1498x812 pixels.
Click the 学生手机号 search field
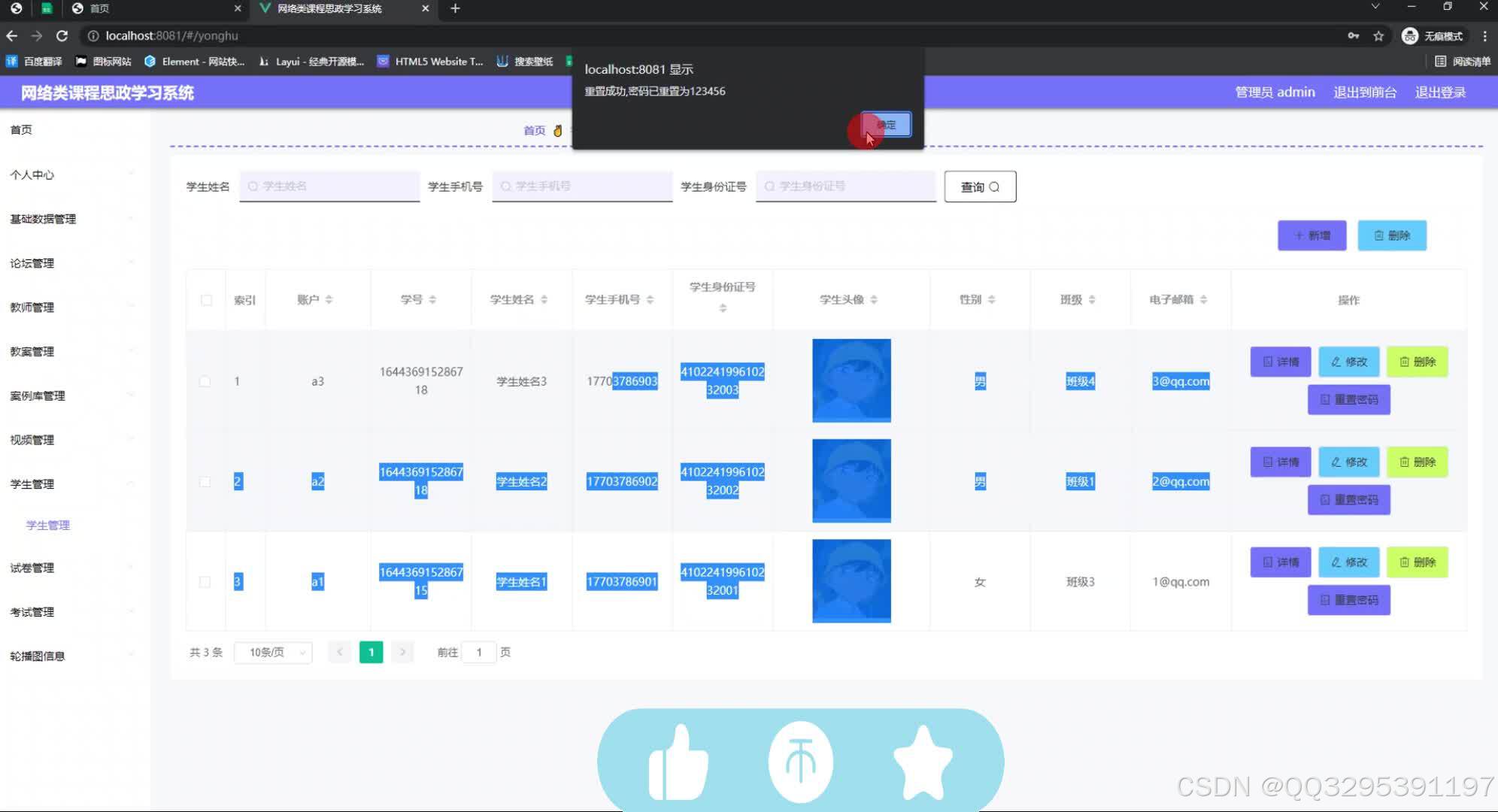582,186
